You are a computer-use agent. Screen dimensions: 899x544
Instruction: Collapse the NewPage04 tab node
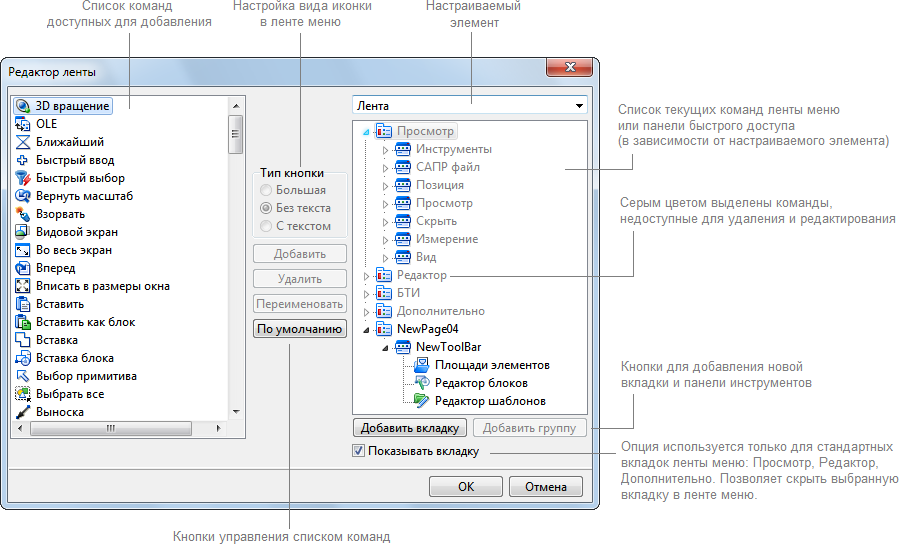366,330
